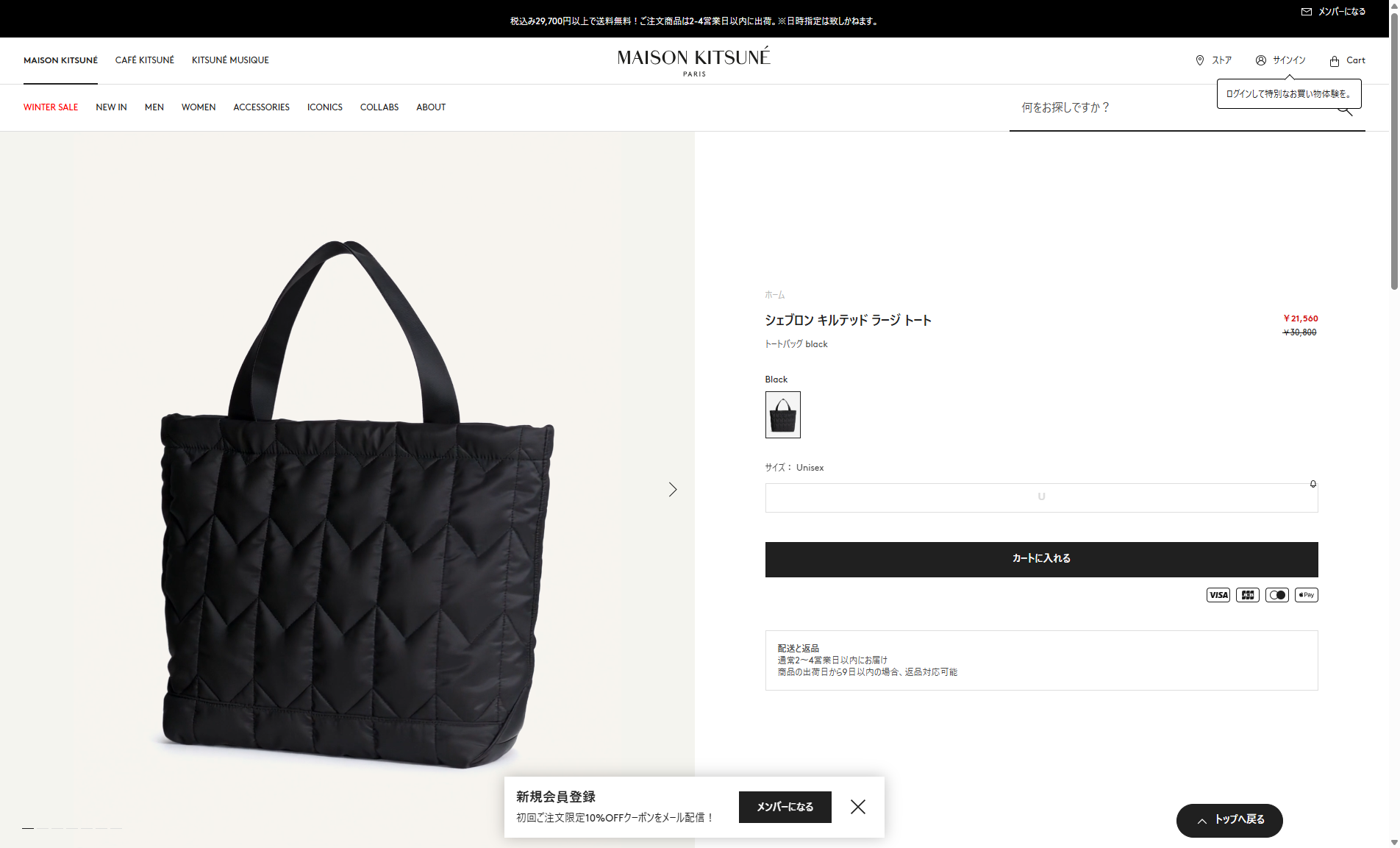Viewport: 1400px width, 848px height.
Task: Select the U size option
Action: (1041, 498)
